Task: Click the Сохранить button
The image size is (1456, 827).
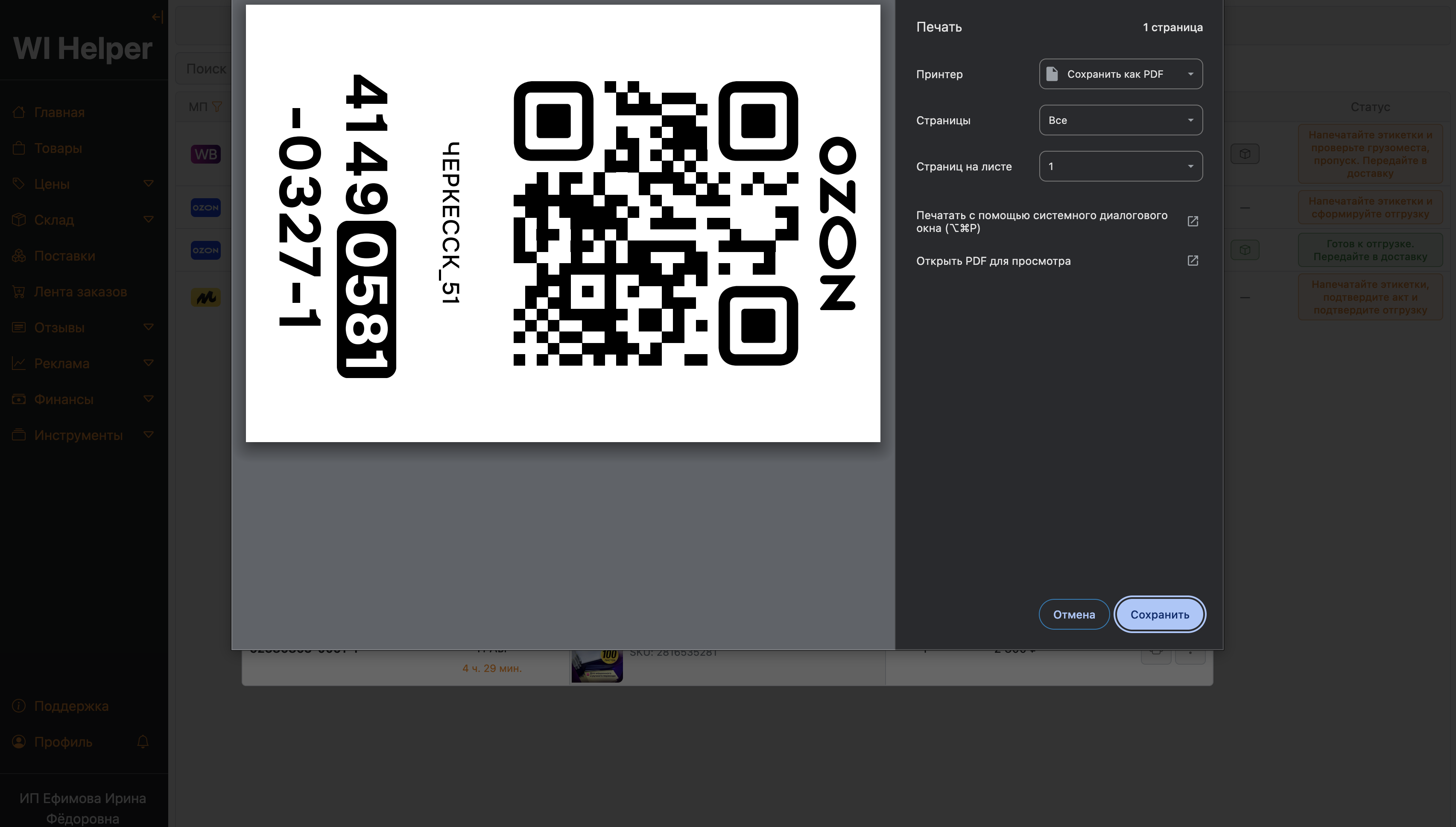Action: 1160,615
